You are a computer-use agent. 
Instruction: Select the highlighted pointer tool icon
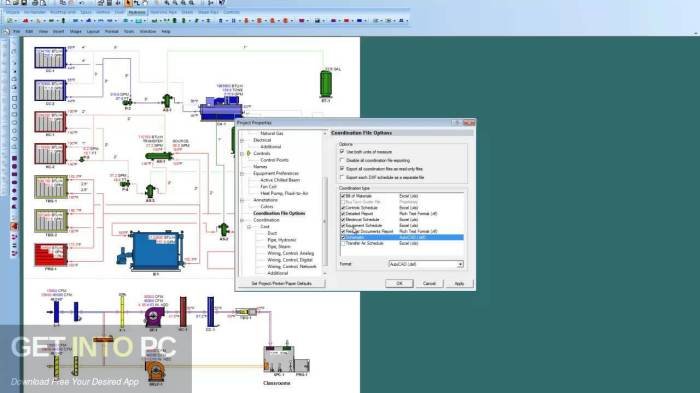coord(129,3)
